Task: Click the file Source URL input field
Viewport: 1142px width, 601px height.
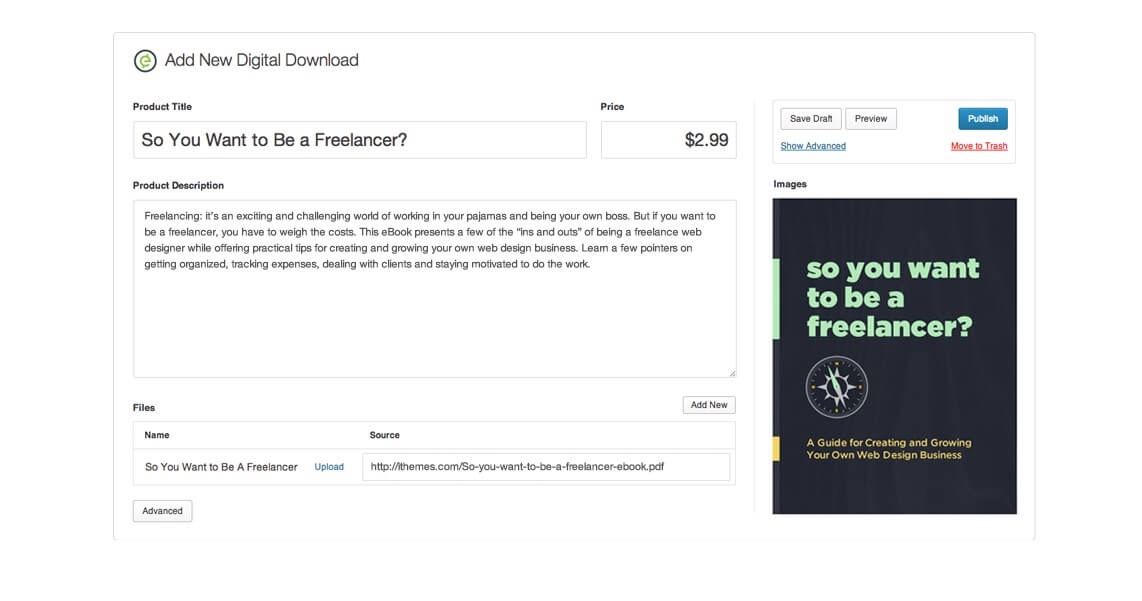Action: pos(546,467)
